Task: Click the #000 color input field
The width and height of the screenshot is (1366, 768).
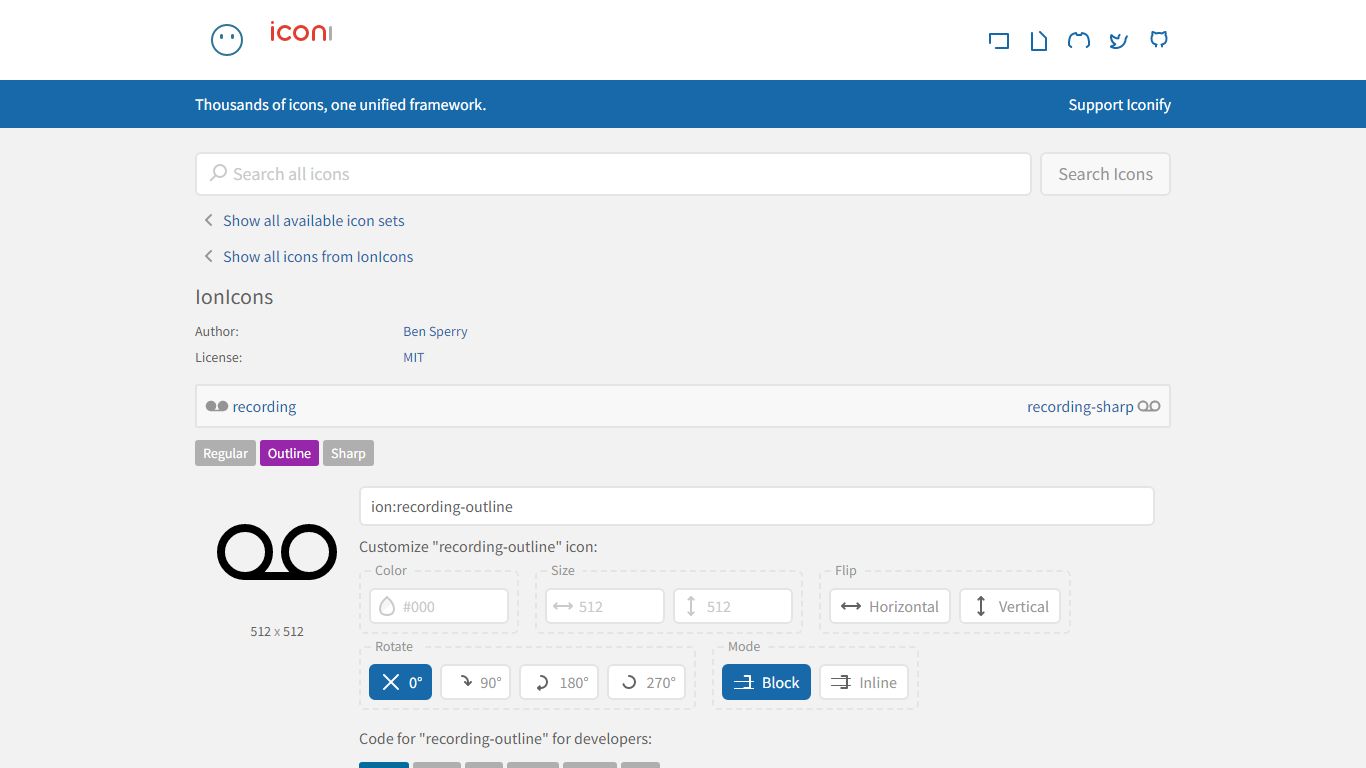Action: (439, 606)
